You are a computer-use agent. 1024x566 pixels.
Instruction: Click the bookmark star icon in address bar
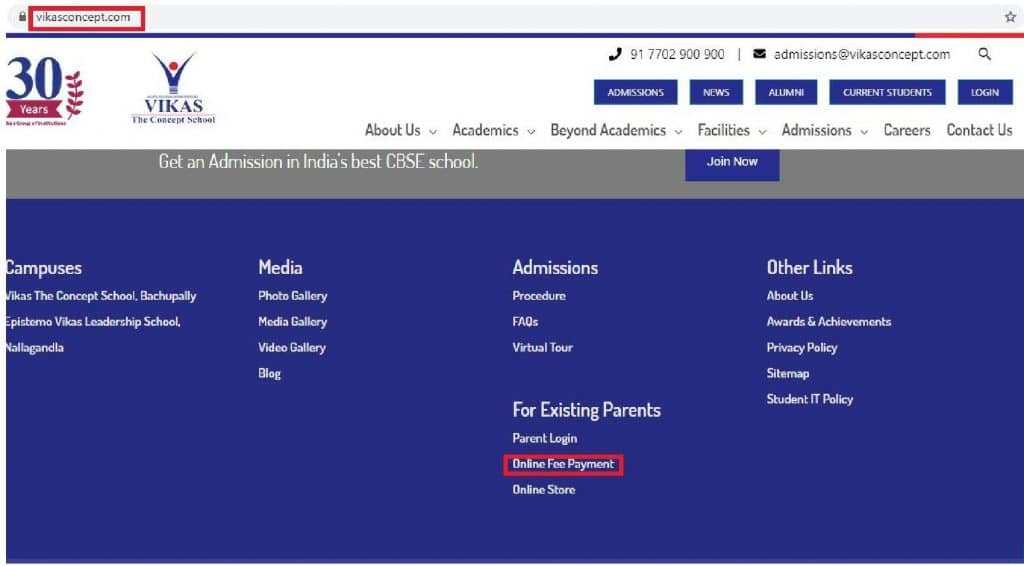(x=1010, y=18)
